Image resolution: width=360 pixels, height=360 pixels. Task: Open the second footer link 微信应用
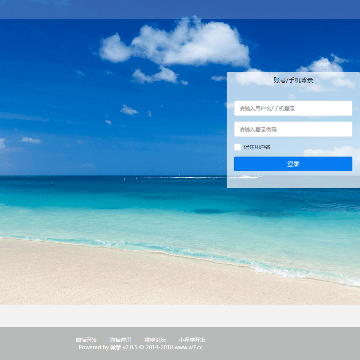click(x=120, y=340)
